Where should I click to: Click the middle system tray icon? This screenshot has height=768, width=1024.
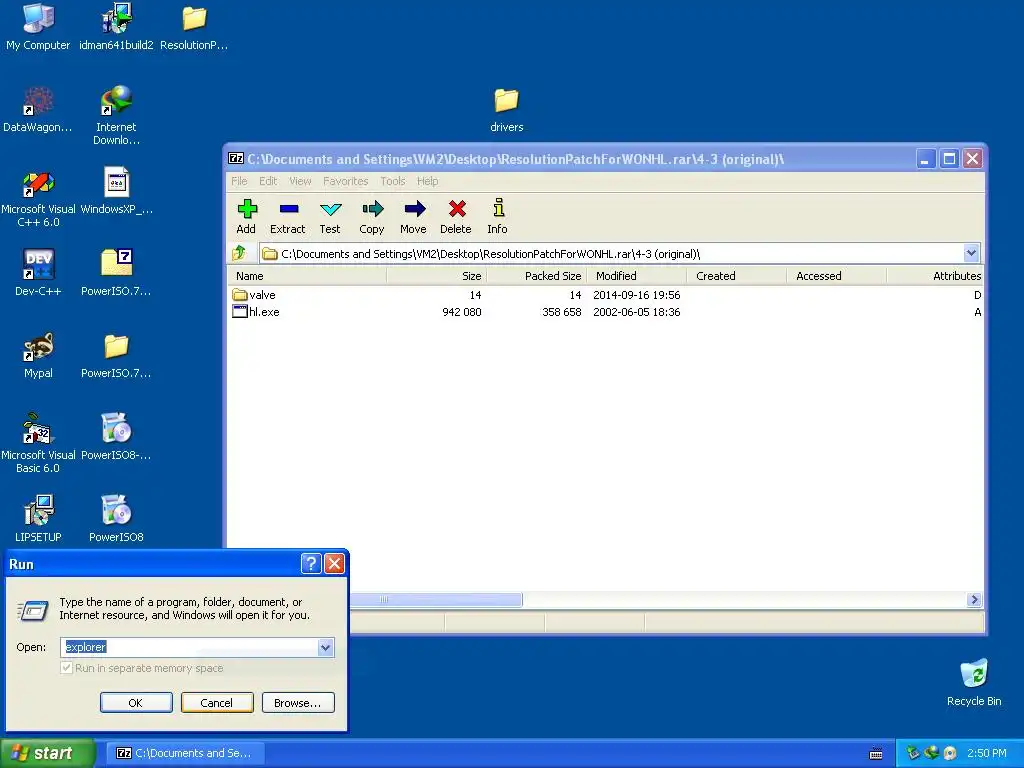click(x=931, y=753)
